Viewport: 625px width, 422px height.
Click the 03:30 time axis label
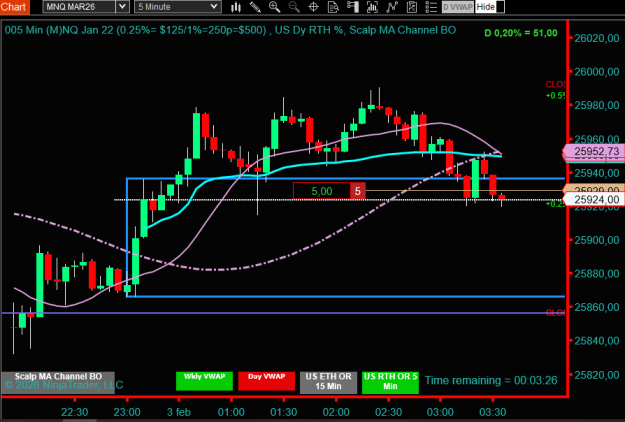[x=492, y=412]
